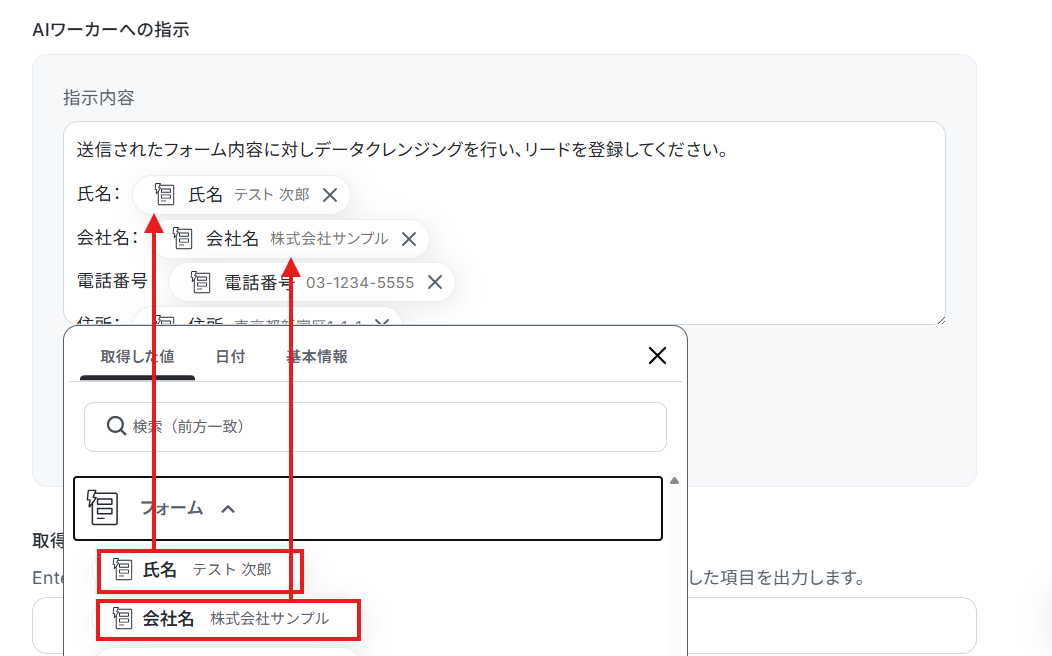Viewport: 1052px width, 656px height.
Task: Focus the 検索（前方一致） search field
Action: tap(375, 427)
